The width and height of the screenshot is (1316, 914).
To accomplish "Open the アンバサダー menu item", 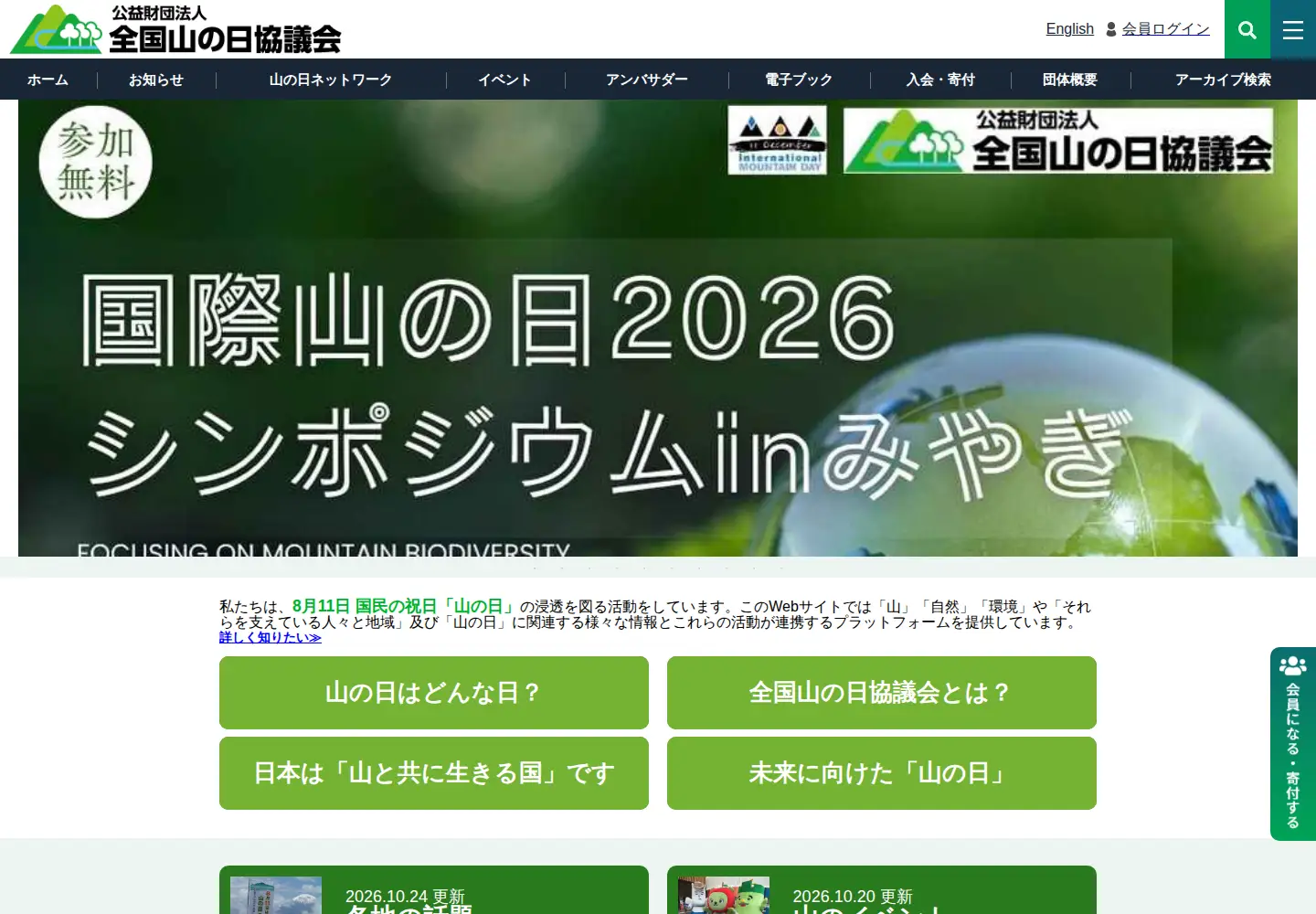I will [x=647, y=80].
